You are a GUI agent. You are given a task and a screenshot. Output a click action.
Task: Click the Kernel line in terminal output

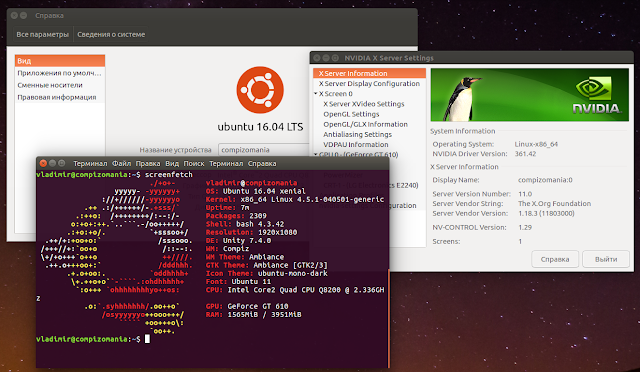(x=295, y=199)
